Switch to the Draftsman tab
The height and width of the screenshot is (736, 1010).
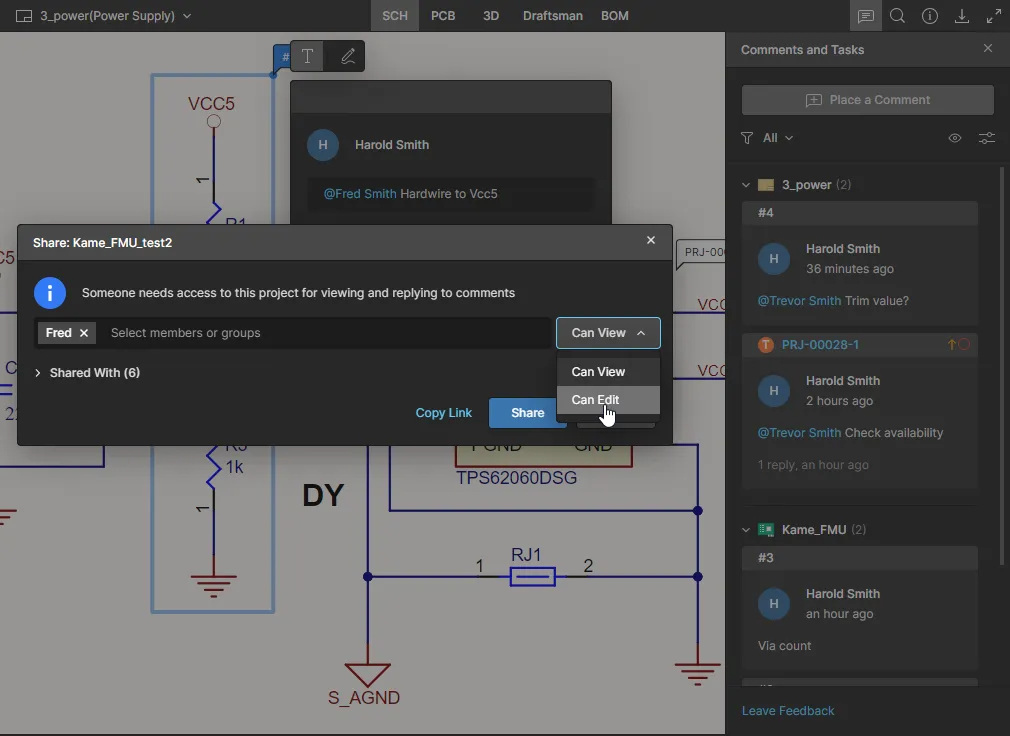[x=553, y=16]
